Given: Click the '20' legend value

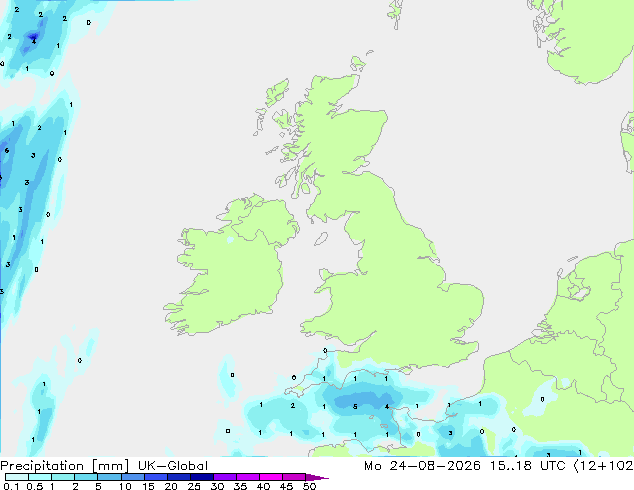Looking at the screenshot, I should point(171,486).
